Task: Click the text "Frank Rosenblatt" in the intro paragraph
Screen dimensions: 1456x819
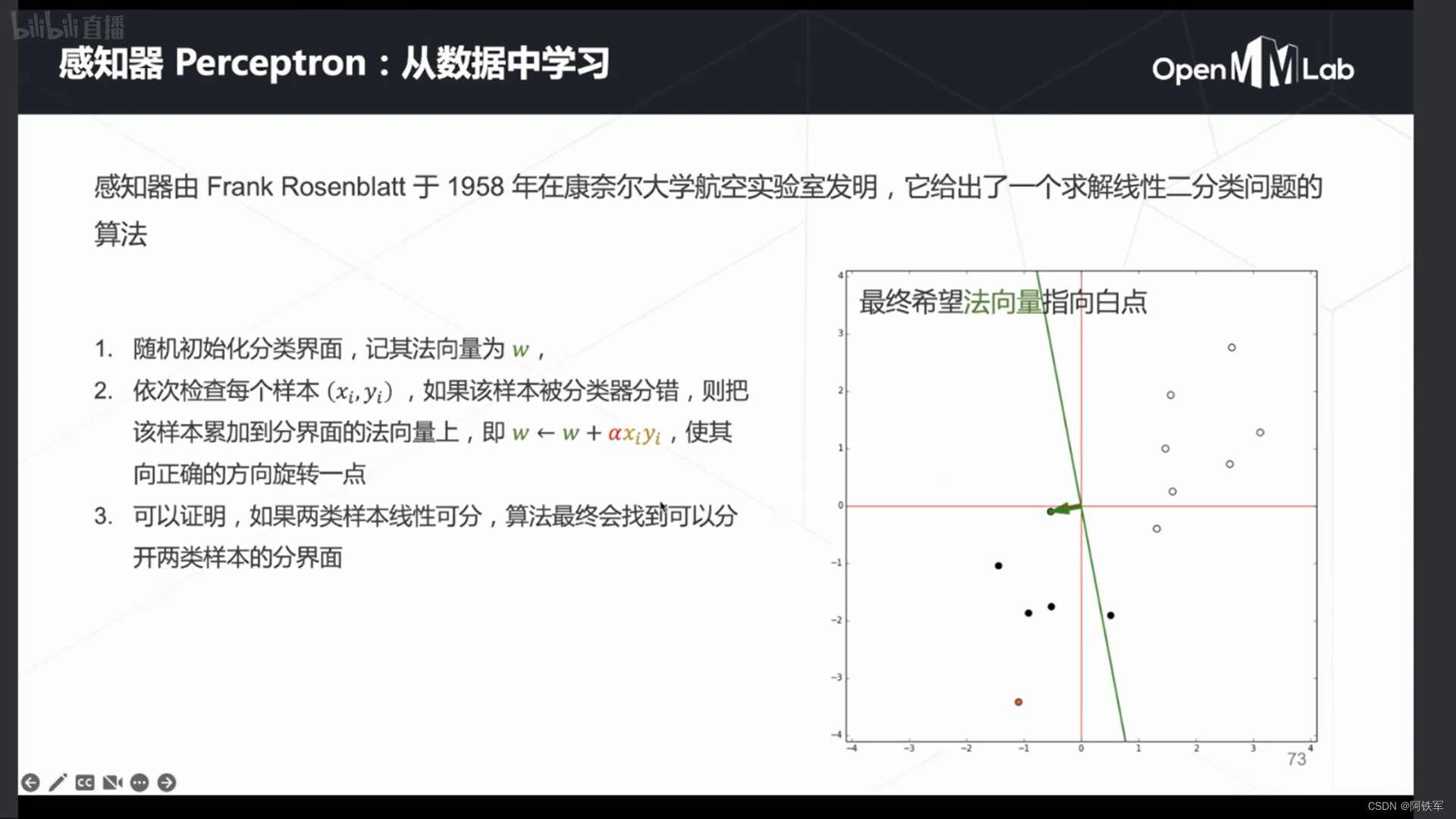Action: click(306, 187)
